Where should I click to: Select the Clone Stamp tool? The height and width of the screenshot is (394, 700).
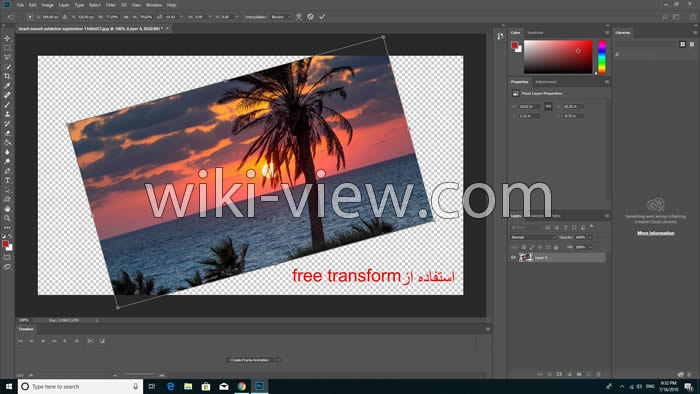[x=7, y=114]
